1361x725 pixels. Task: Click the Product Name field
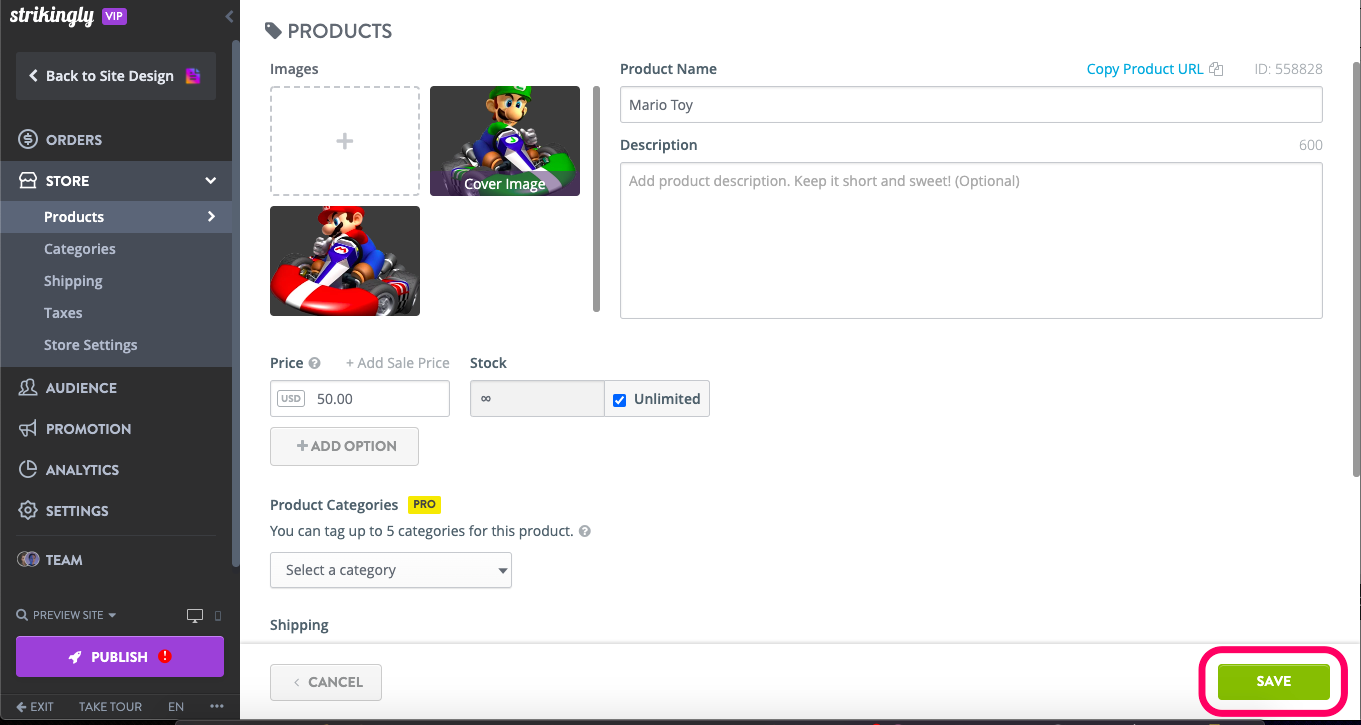971,105
